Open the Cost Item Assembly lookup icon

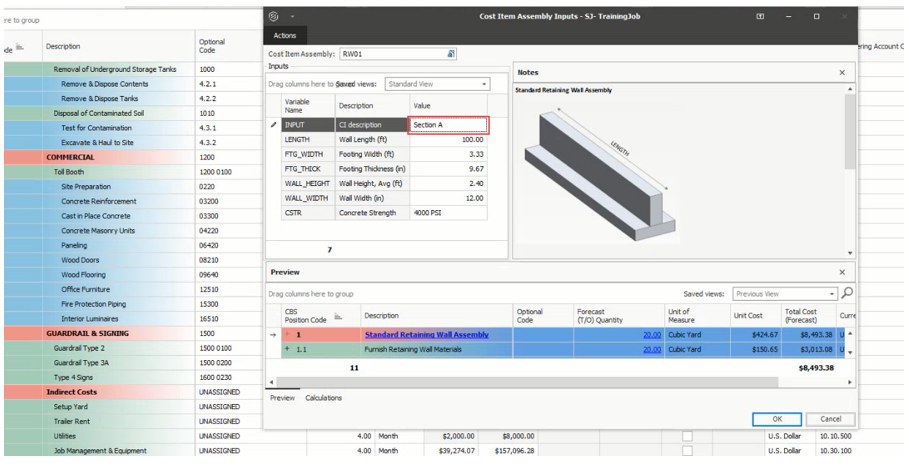click(451, 54)
